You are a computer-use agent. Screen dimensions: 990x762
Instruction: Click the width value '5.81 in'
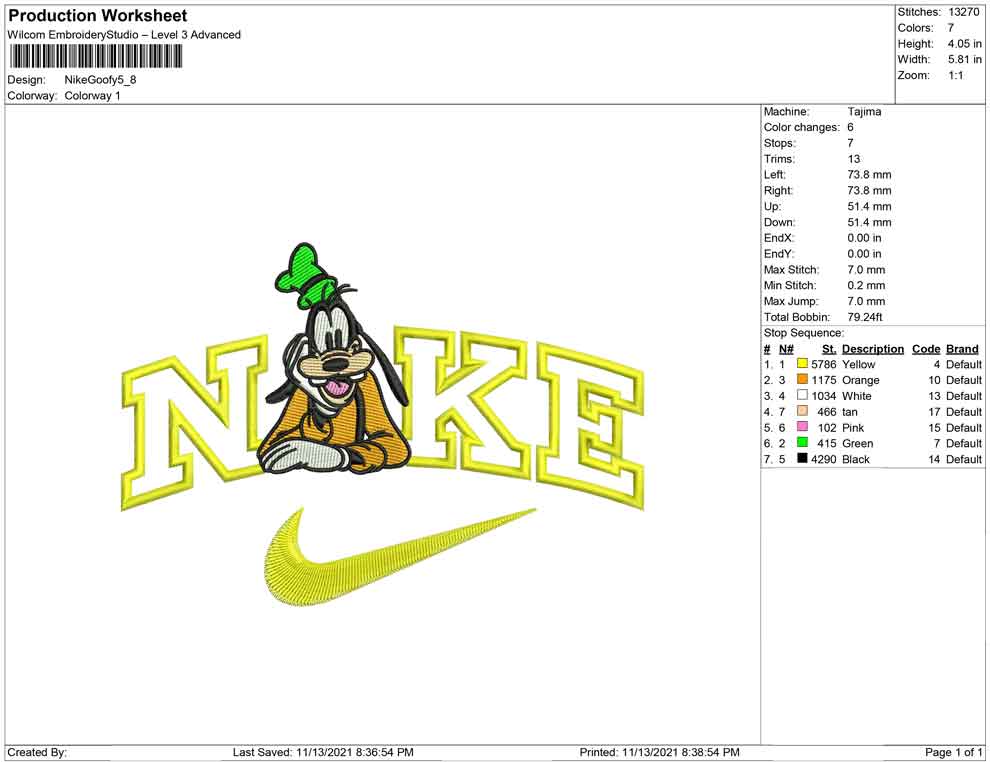(964, 59)
